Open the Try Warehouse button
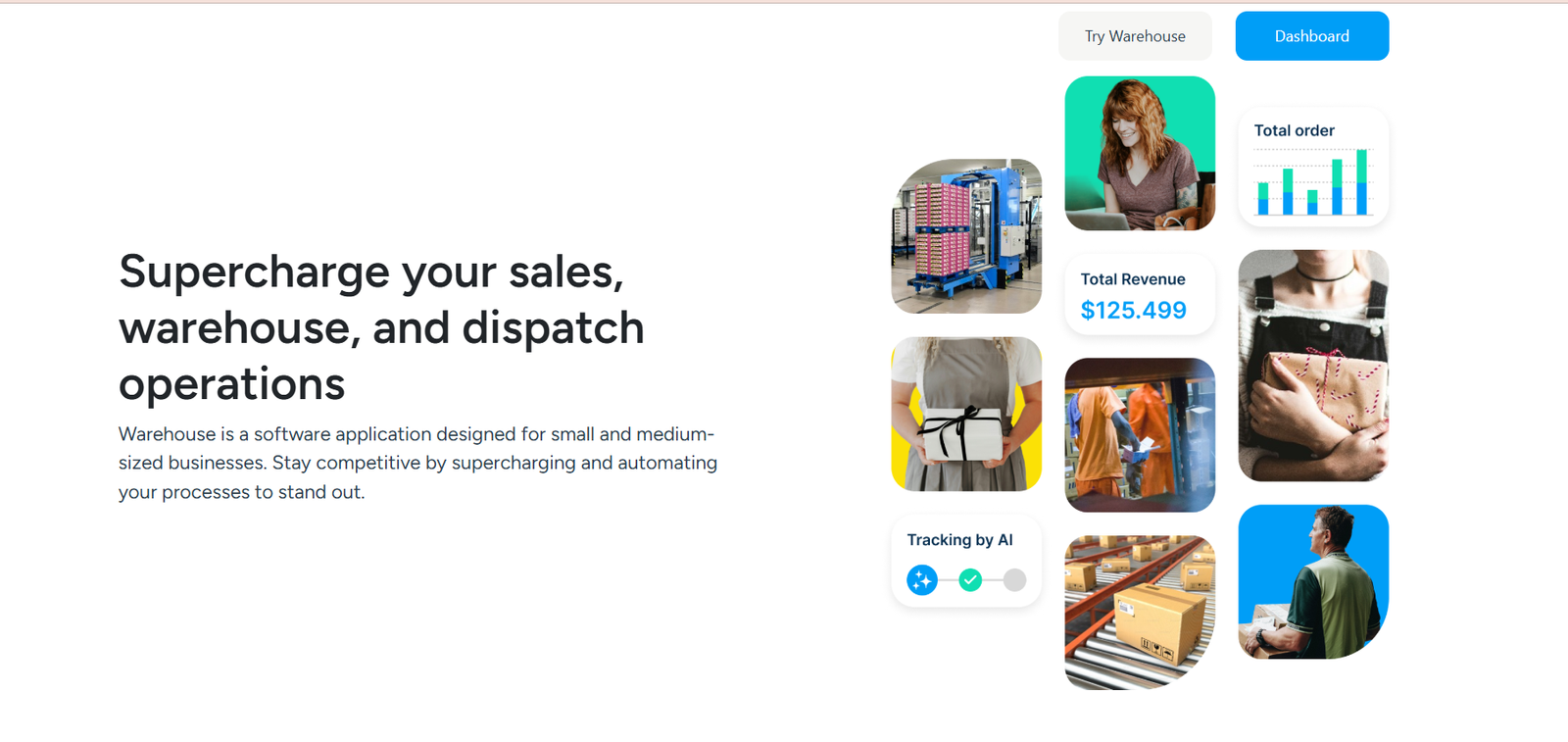Image resolution: width=1568 pixels, height=742 pixels. (x=1135, y=36)
